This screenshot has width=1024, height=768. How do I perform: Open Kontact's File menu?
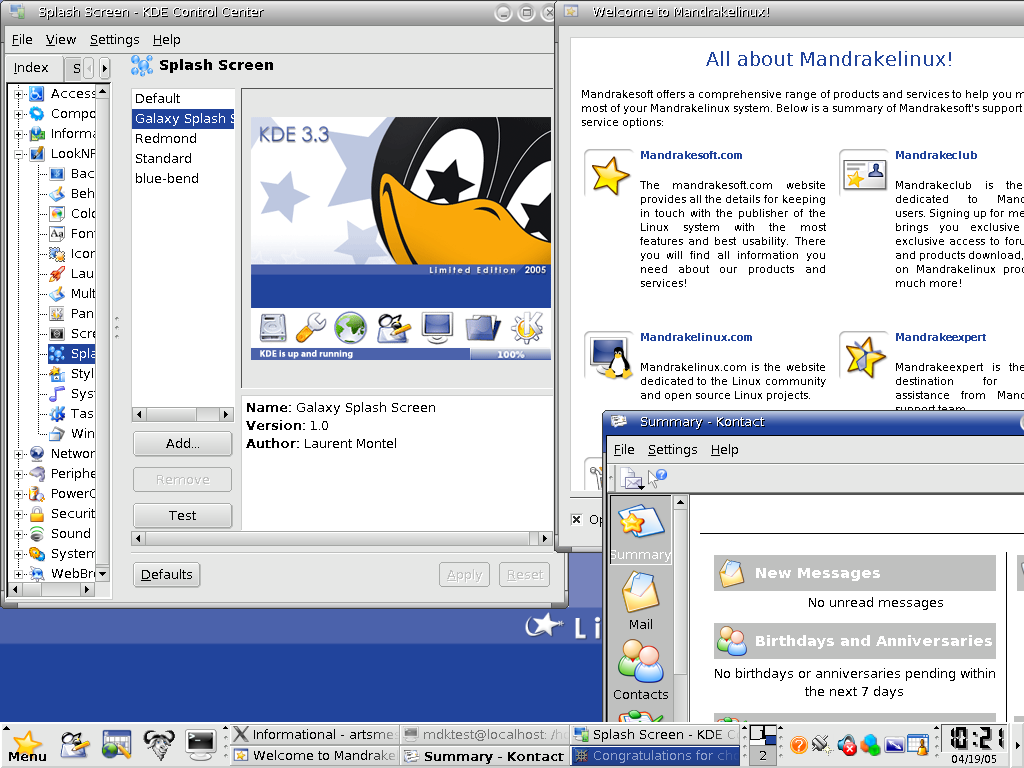point(624,449)
